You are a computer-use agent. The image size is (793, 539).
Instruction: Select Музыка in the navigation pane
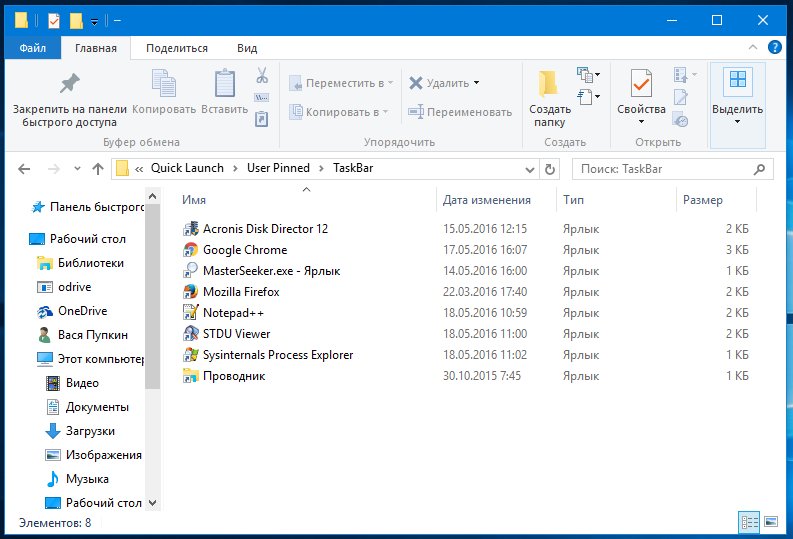(x=77, y=479)
